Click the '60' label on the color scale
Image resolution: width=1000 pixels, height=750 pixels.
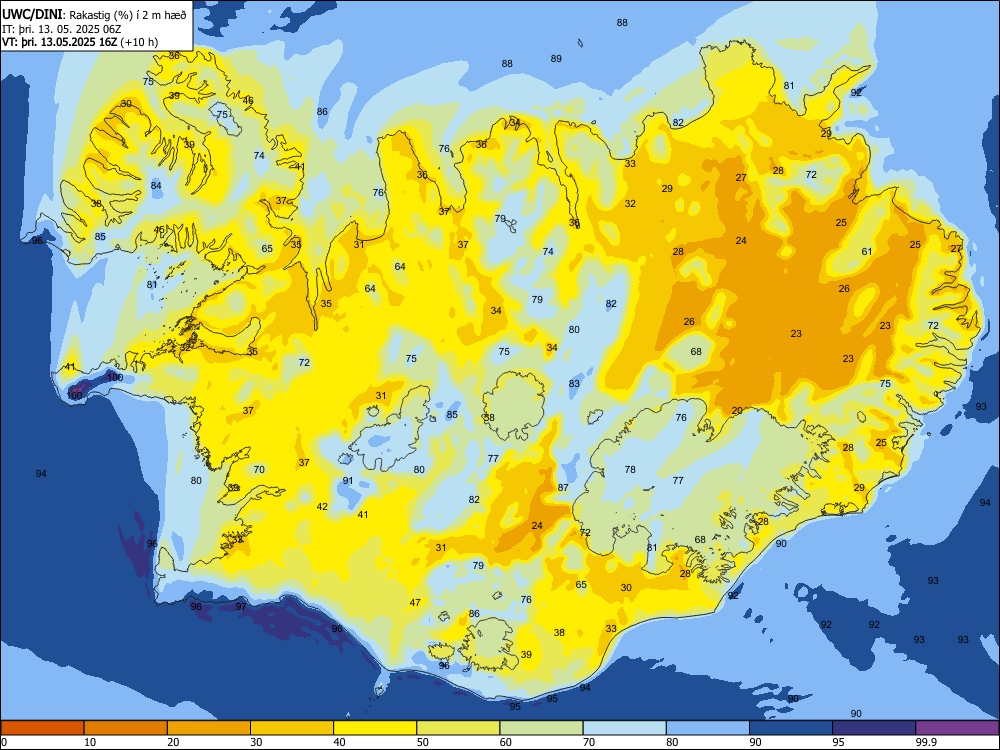[506, 742]
